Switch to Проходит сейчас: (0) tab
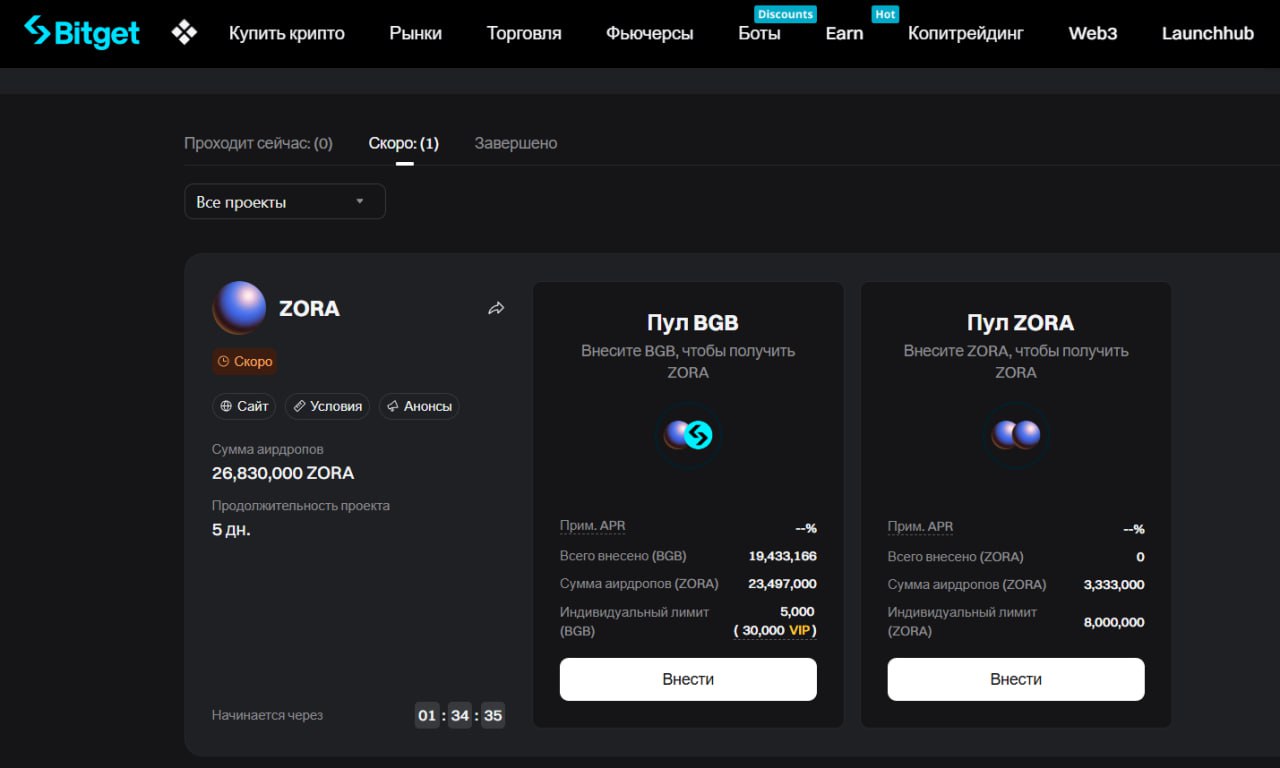 coord(258,143)
